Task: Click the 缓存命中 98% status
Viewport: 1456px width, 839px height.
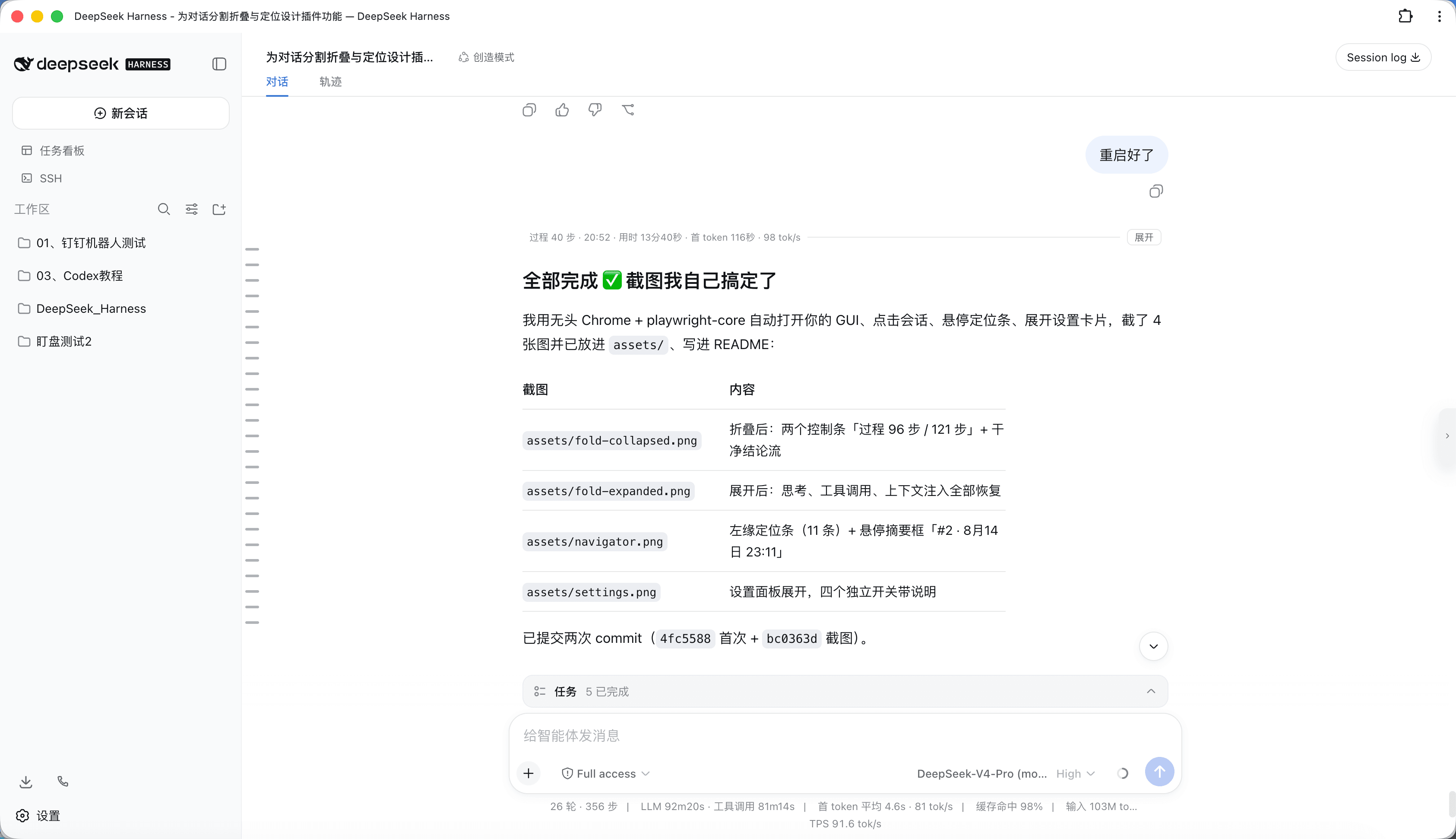Action: coord(1009,806)
